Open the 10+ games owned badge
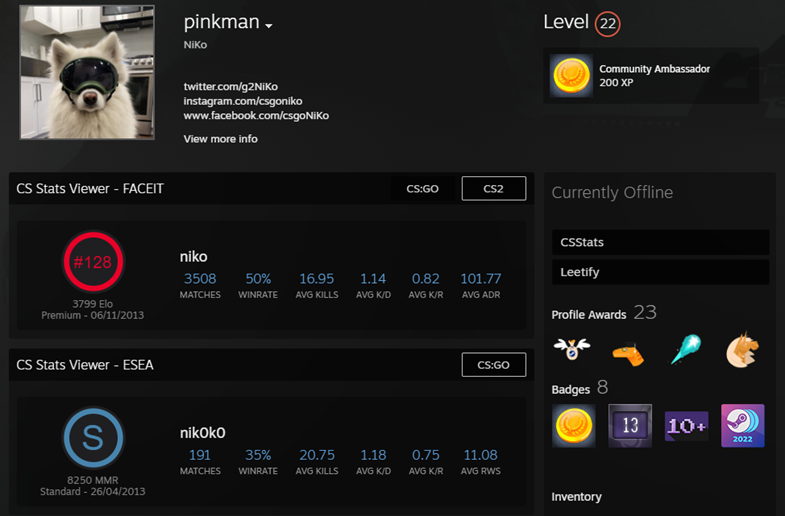This screenshot has height=516, width=785. pyautogui.click(x=686, y=425)
